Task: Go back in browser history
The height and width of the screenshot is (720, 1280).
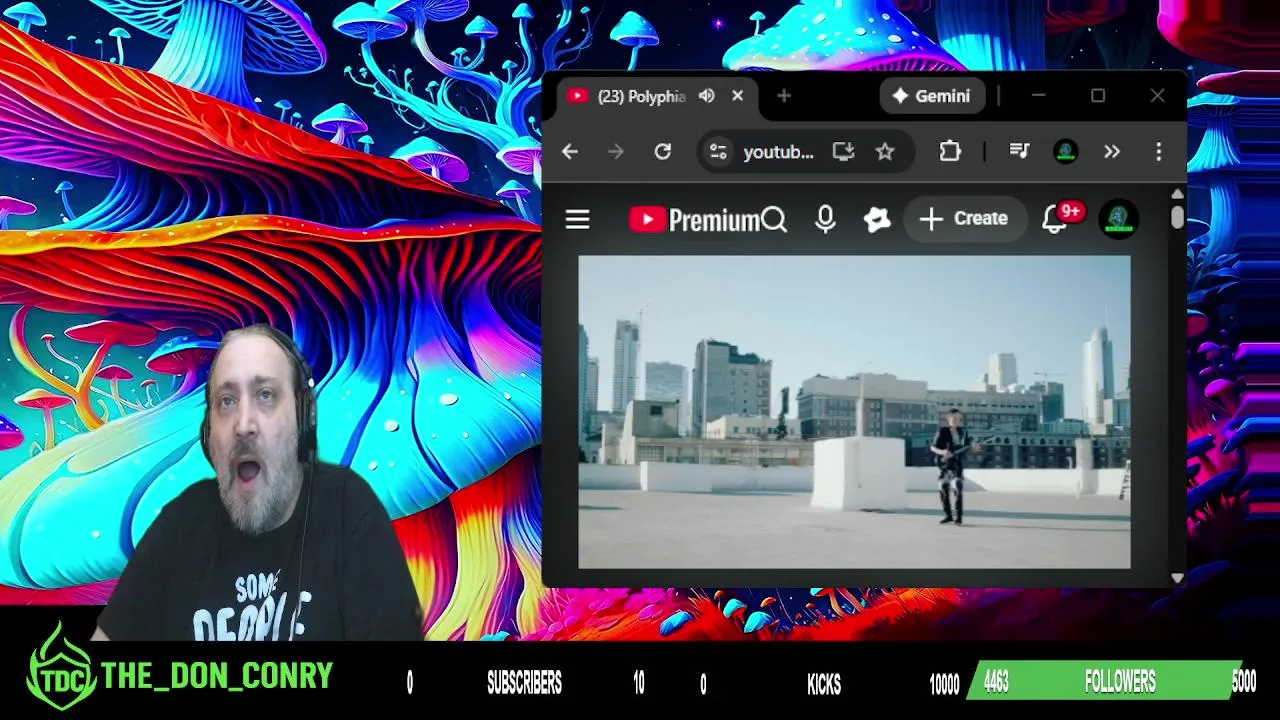Action: coord(570,151)
